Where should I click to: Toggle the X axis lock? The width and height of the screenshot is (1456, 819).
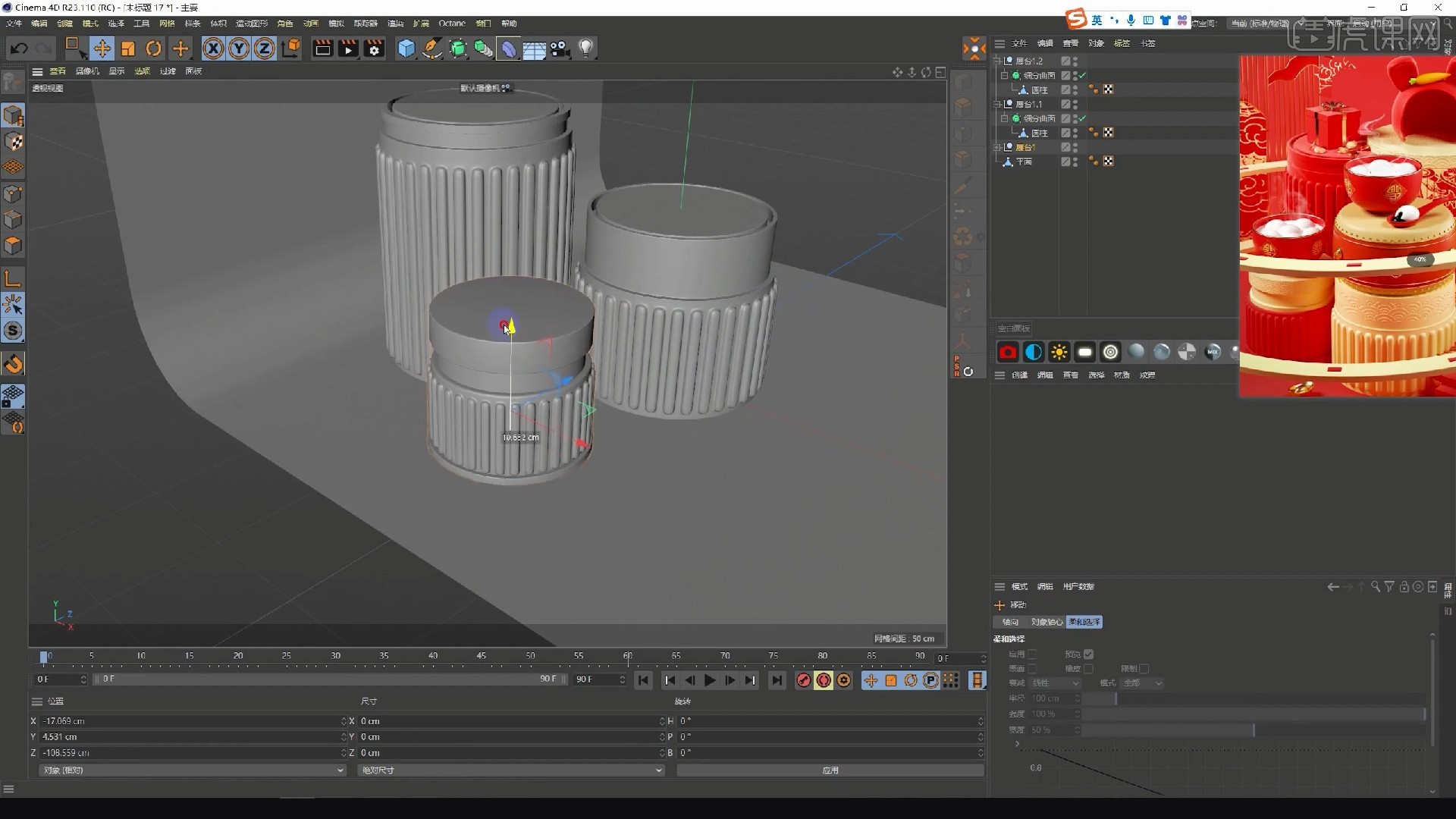point(214,49)
